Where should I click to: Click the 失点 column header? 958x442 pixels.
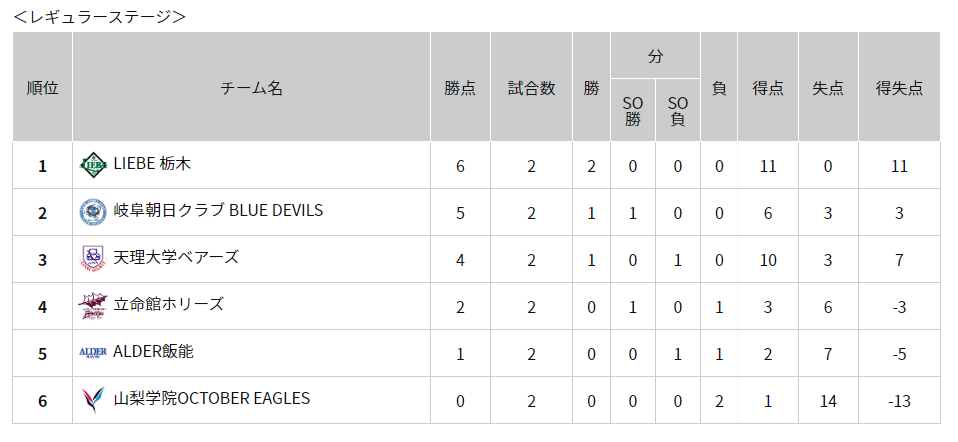pyautogui.click(x=828, y=87)
